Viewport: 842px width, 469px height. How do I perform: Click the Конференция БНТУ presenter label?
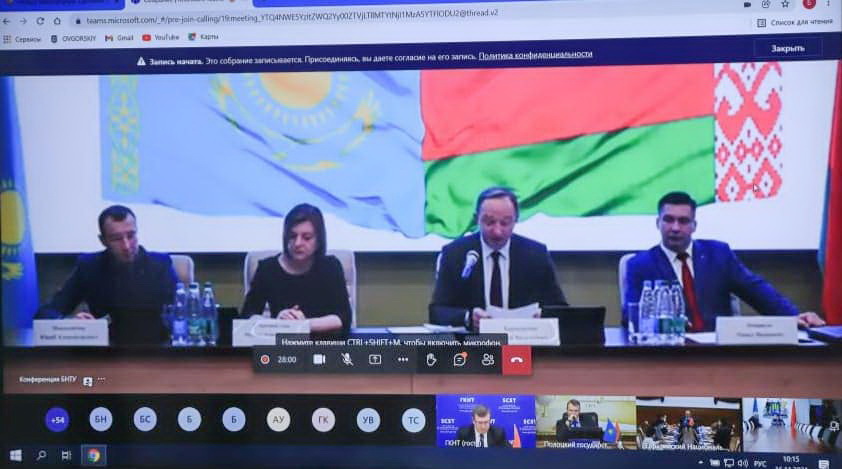[48, 379]
